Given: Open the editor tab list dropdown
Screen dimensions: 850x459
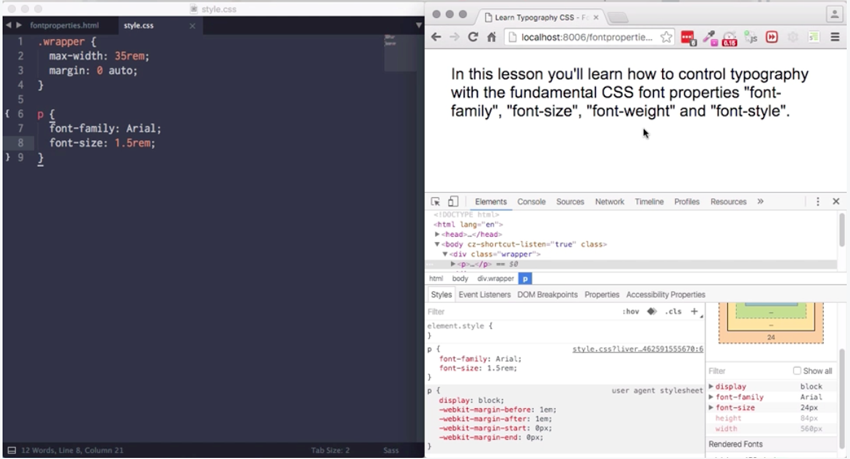Looking at the screenshot, I should pyautogui.click(x=418, y=25).
